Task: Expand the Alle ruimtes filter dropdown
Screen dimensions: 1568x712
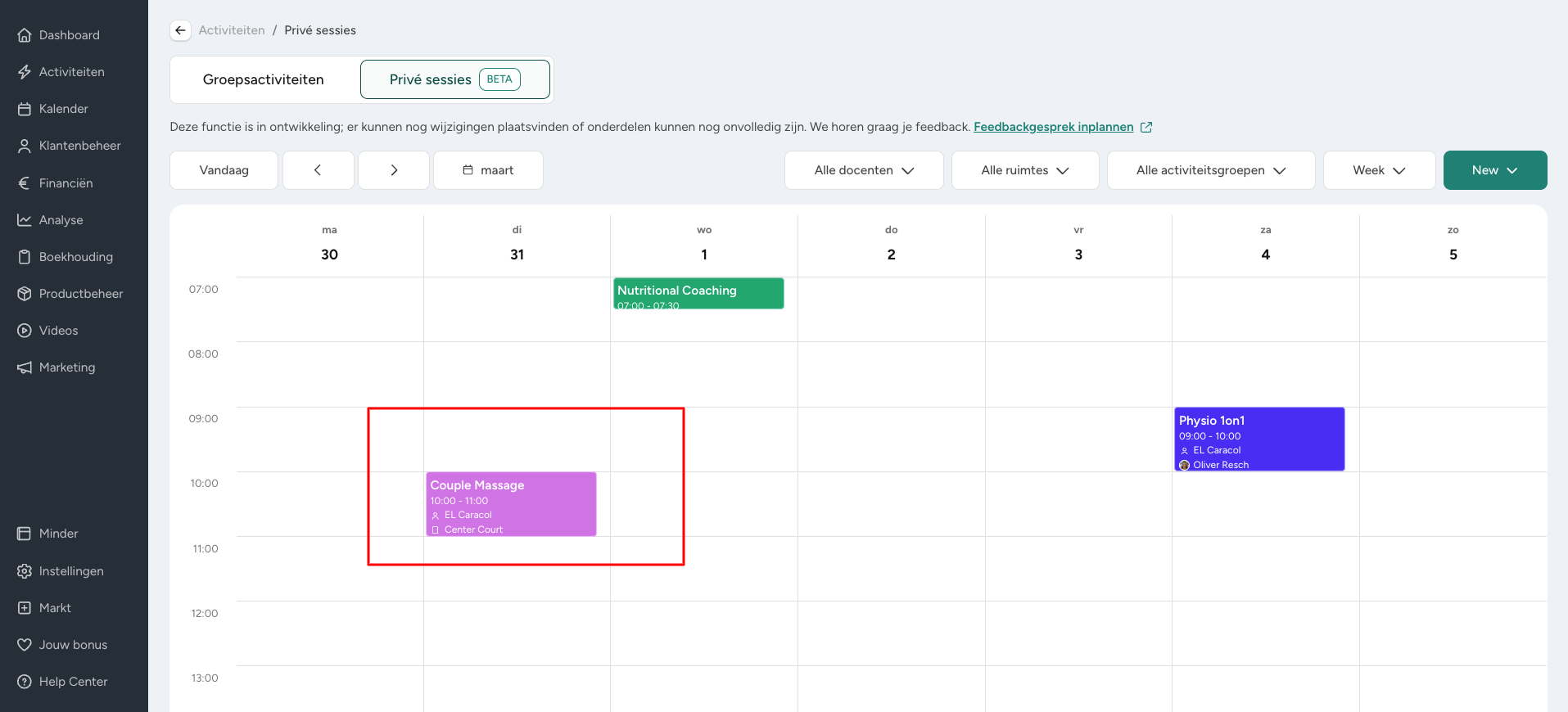Action: pos(1025,170)
